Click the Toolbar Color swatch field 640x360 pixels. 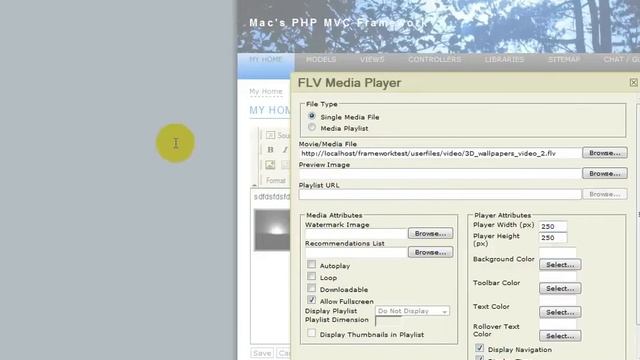[558, 276]
